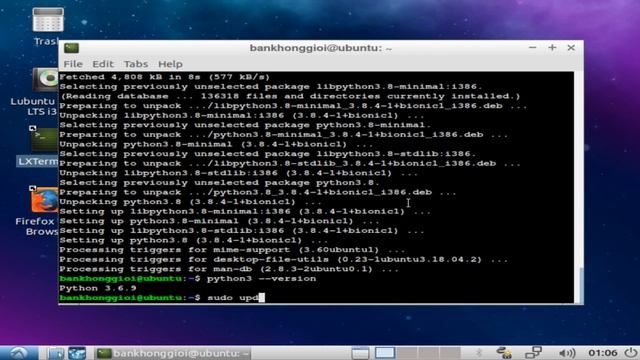Image resolution: width=640 pixels, height=360 pixels.
Task: Minimize the LXTerminal window
Action: (532, 48)
